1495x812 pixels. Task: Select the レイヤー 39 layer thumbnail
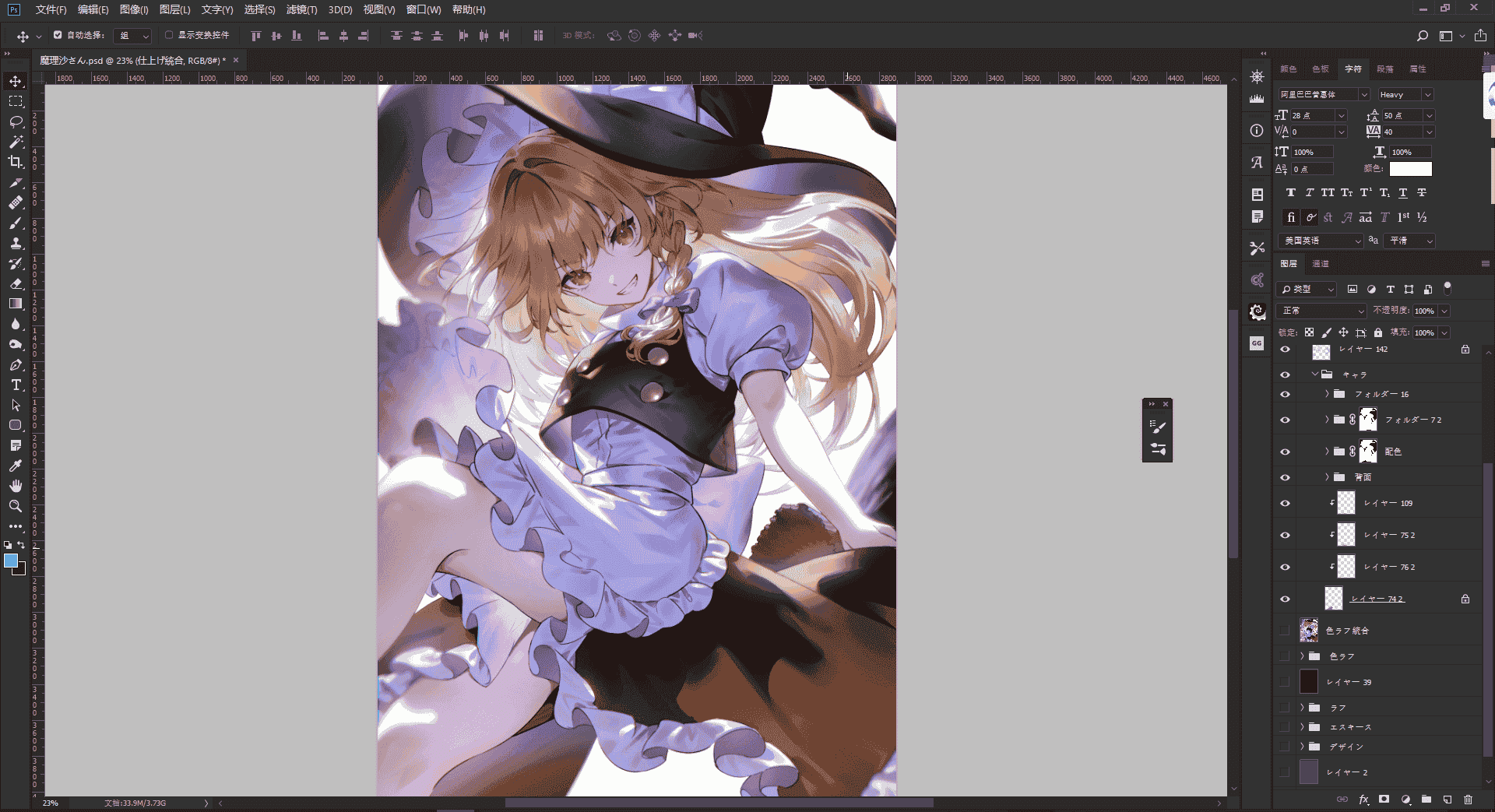pyautogui.click(x=1309, y=682)
